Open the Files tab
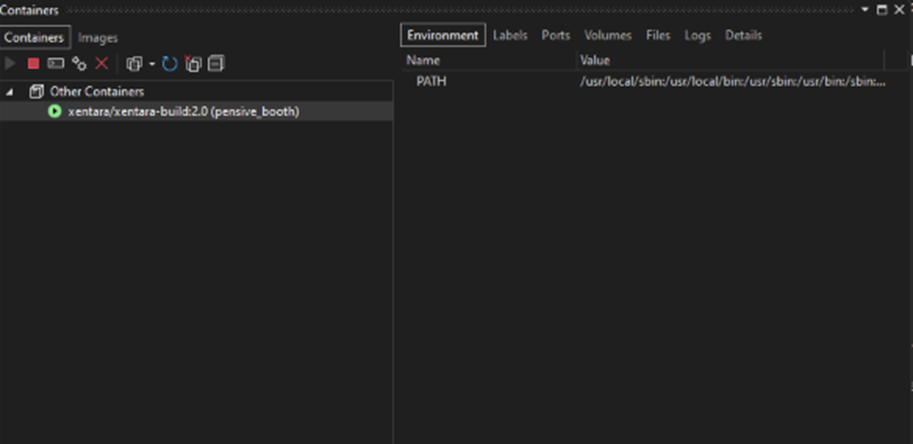This screenshot has height=444, width=913. click(x=658, y=35)
